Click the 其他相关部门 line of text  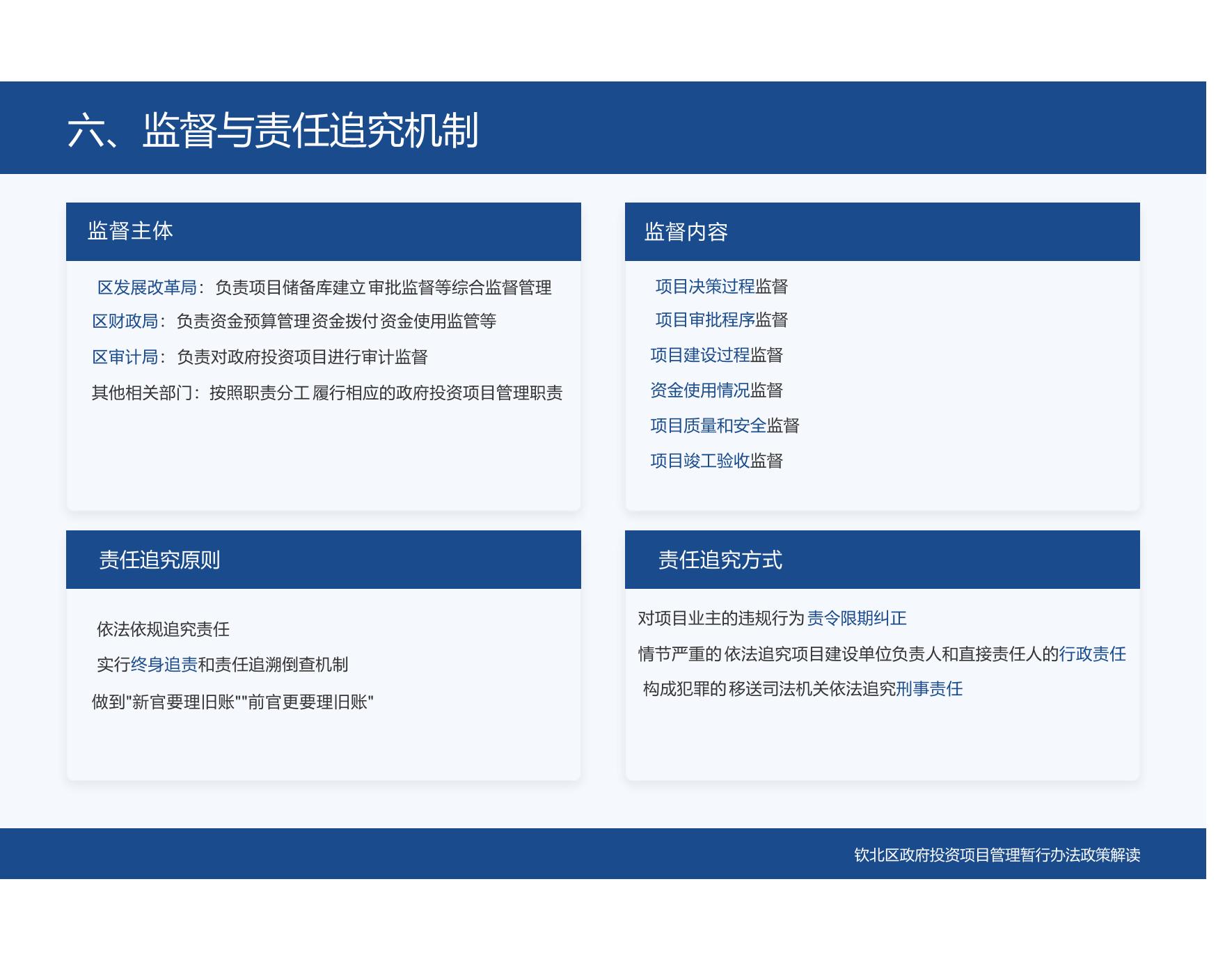click(x=326, y=393)
